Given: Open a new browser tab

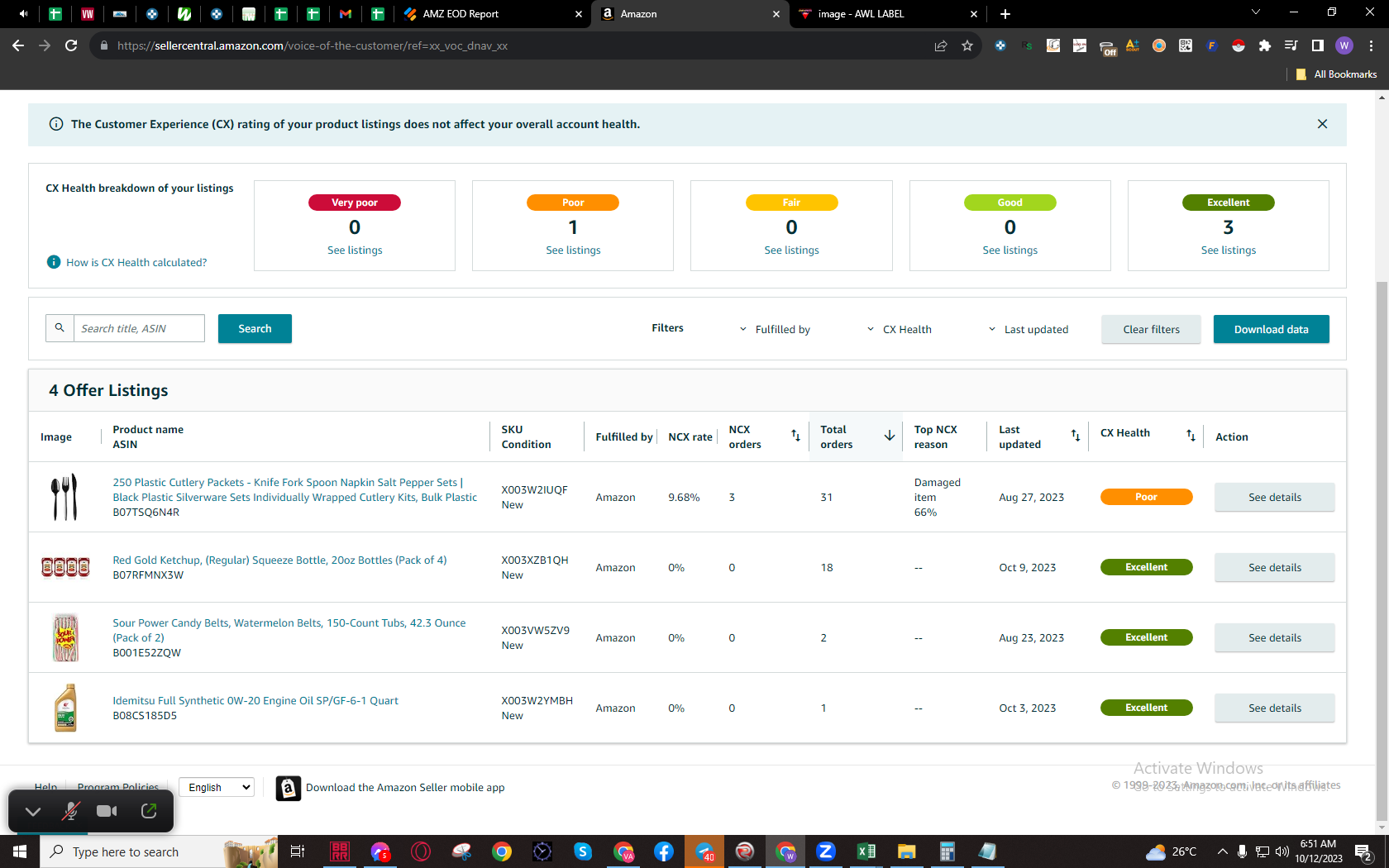Looking at the screenshot, I should coord(1005,14).
